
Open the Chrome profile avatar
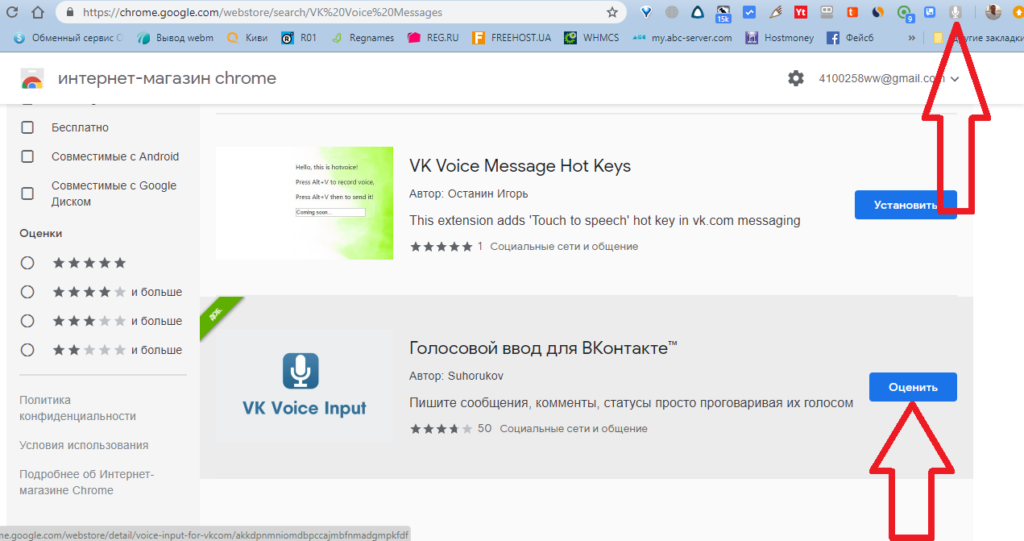coord(993,12)
